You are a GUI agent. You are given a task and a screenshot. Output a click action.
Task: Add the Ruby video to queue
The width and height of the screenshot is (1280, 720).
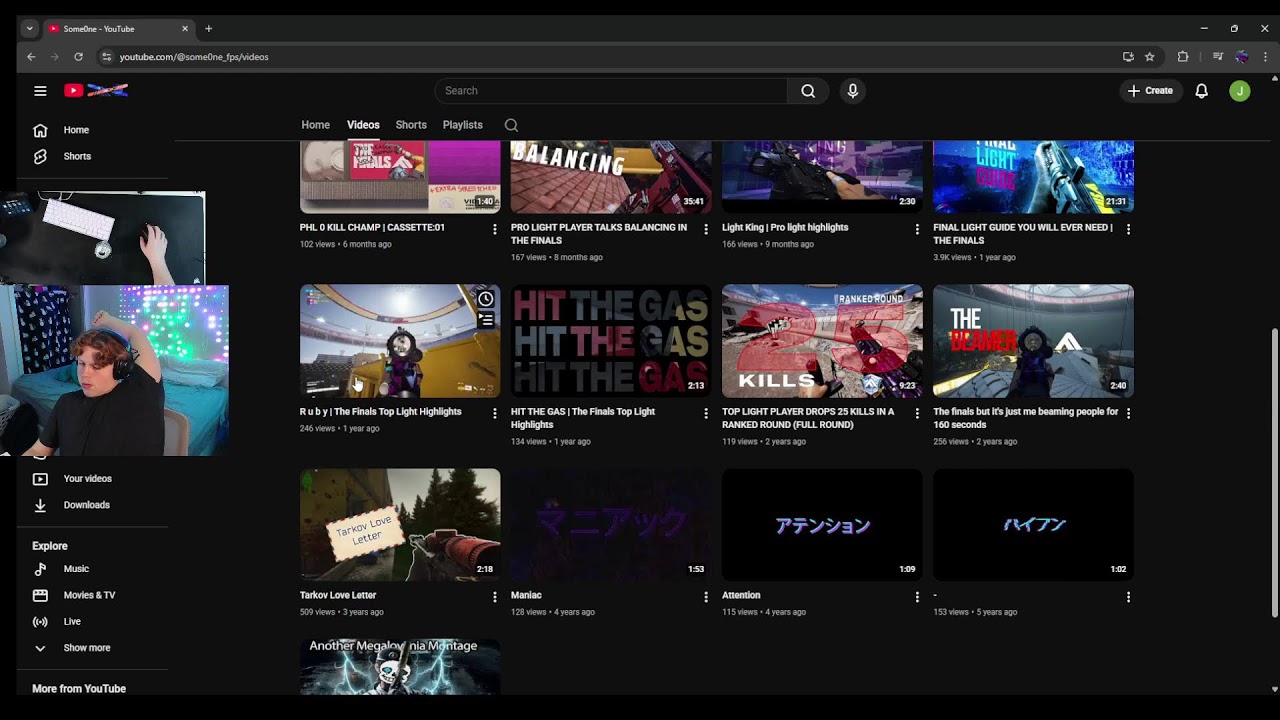(486, 320)
